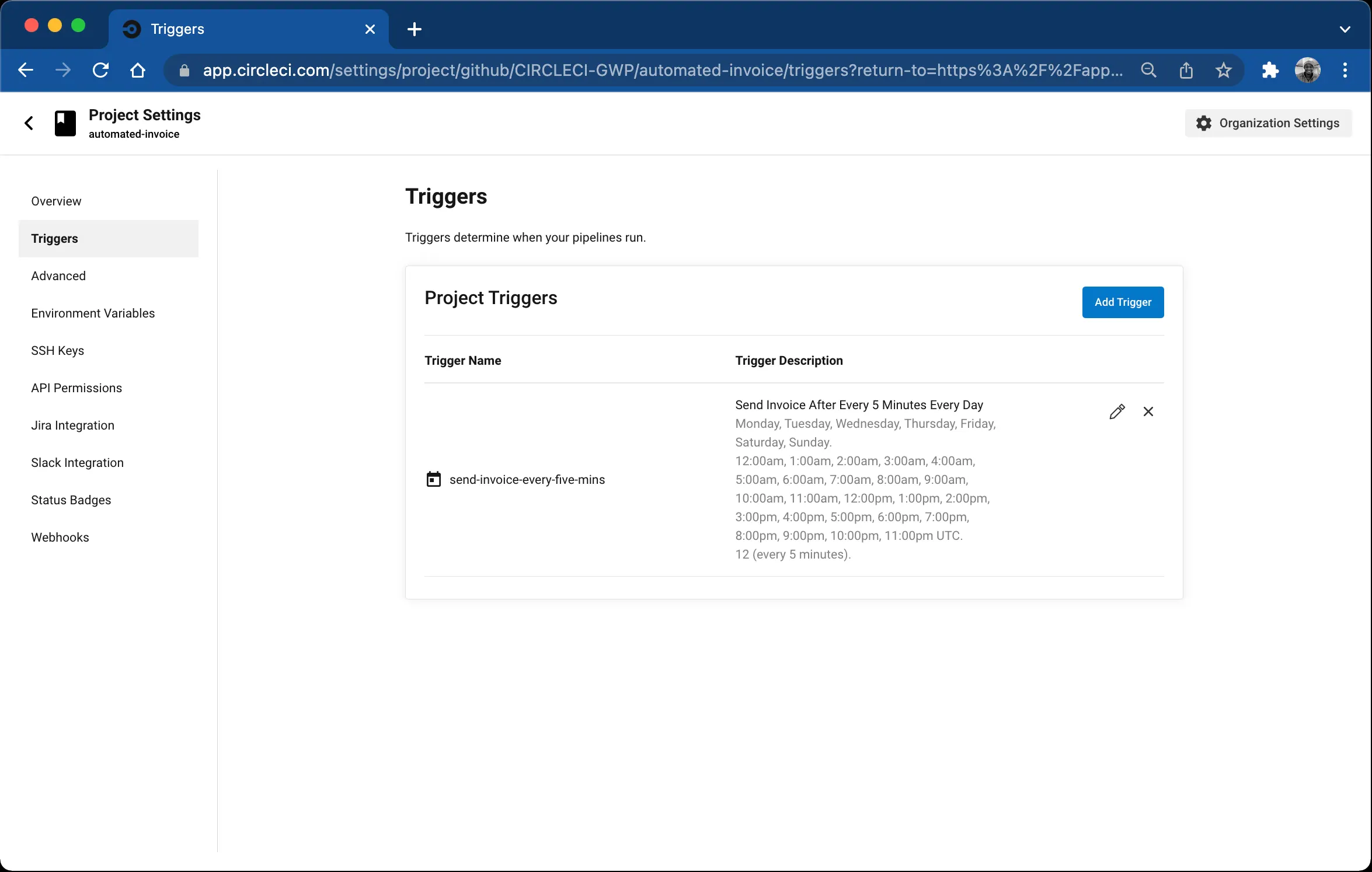Click browser forward arrow
The image size is (1372, 872).
click(63, 70)
